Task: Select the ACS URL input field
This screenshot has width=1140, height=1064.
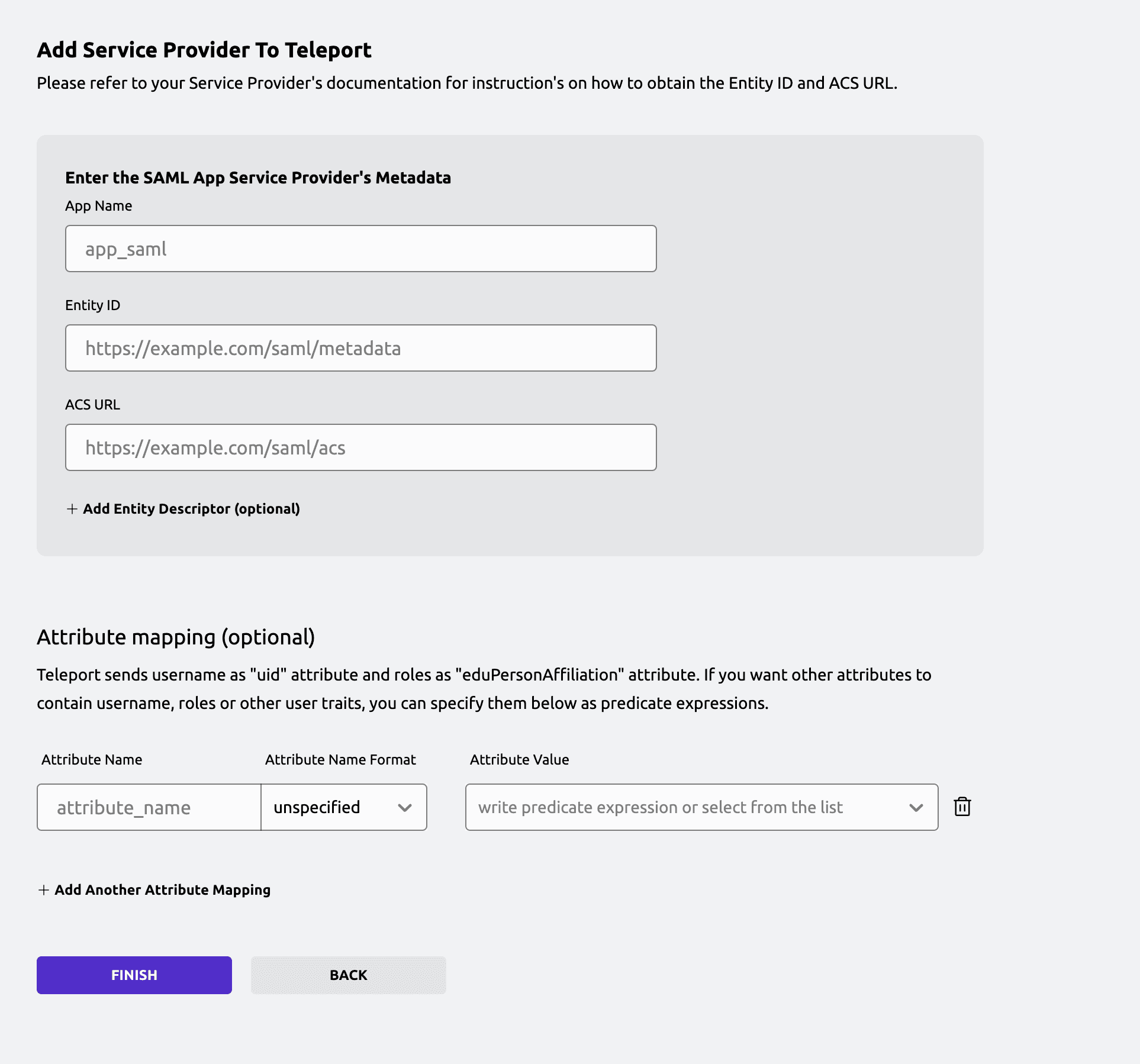Action: (x=360, y=447)
